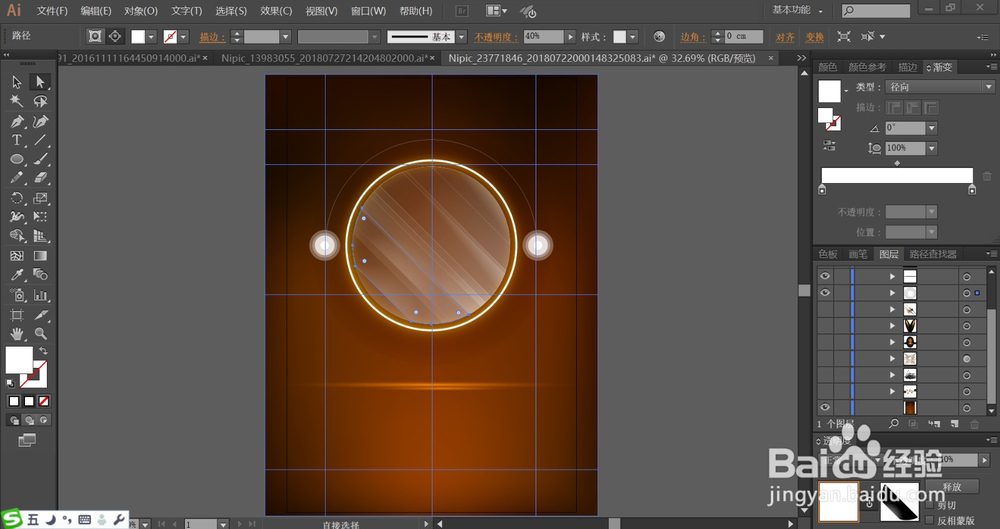Open the 文件(F) menu

(52, 11)
